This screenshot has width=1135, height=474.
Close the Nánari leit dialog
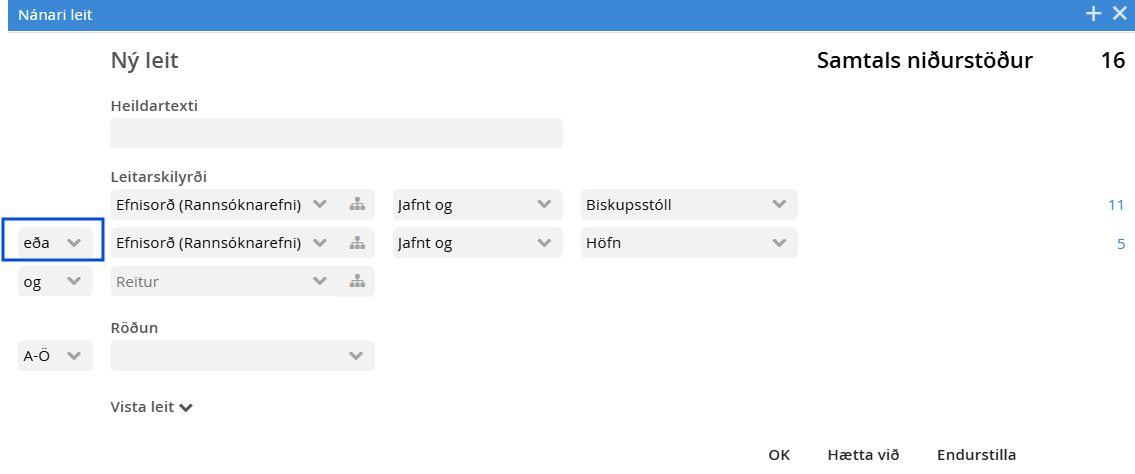(1119, 14)
